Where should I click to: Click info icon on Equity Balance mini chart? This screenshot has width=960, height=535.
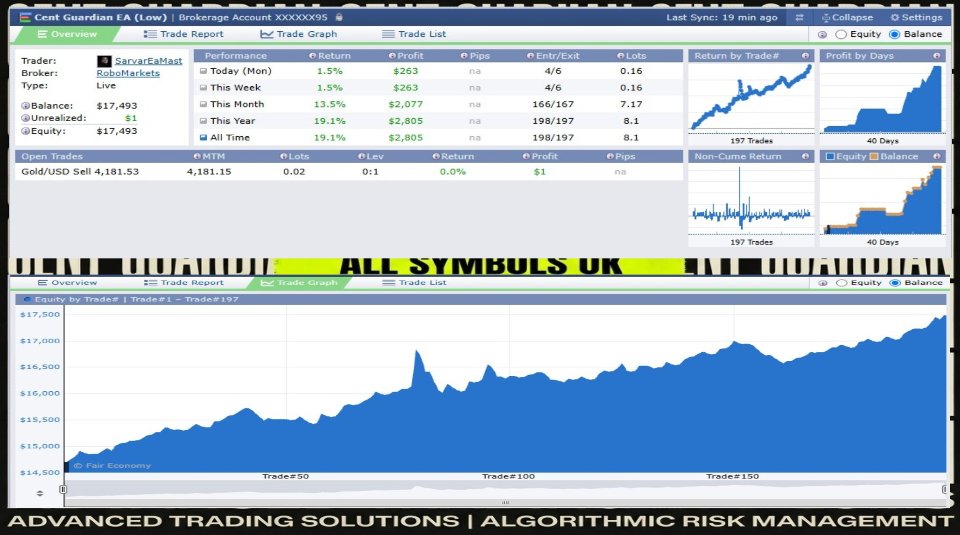(937, 157)
